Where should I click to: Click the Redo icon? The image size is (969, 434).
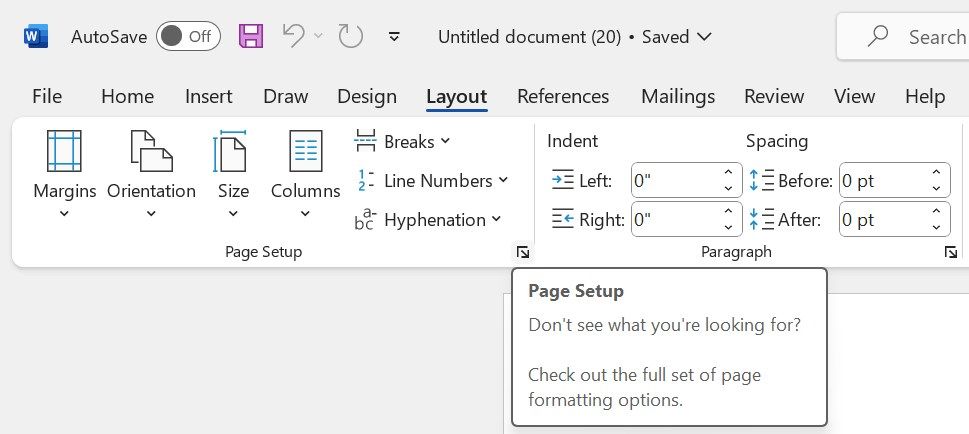click(x=350, y=37)
